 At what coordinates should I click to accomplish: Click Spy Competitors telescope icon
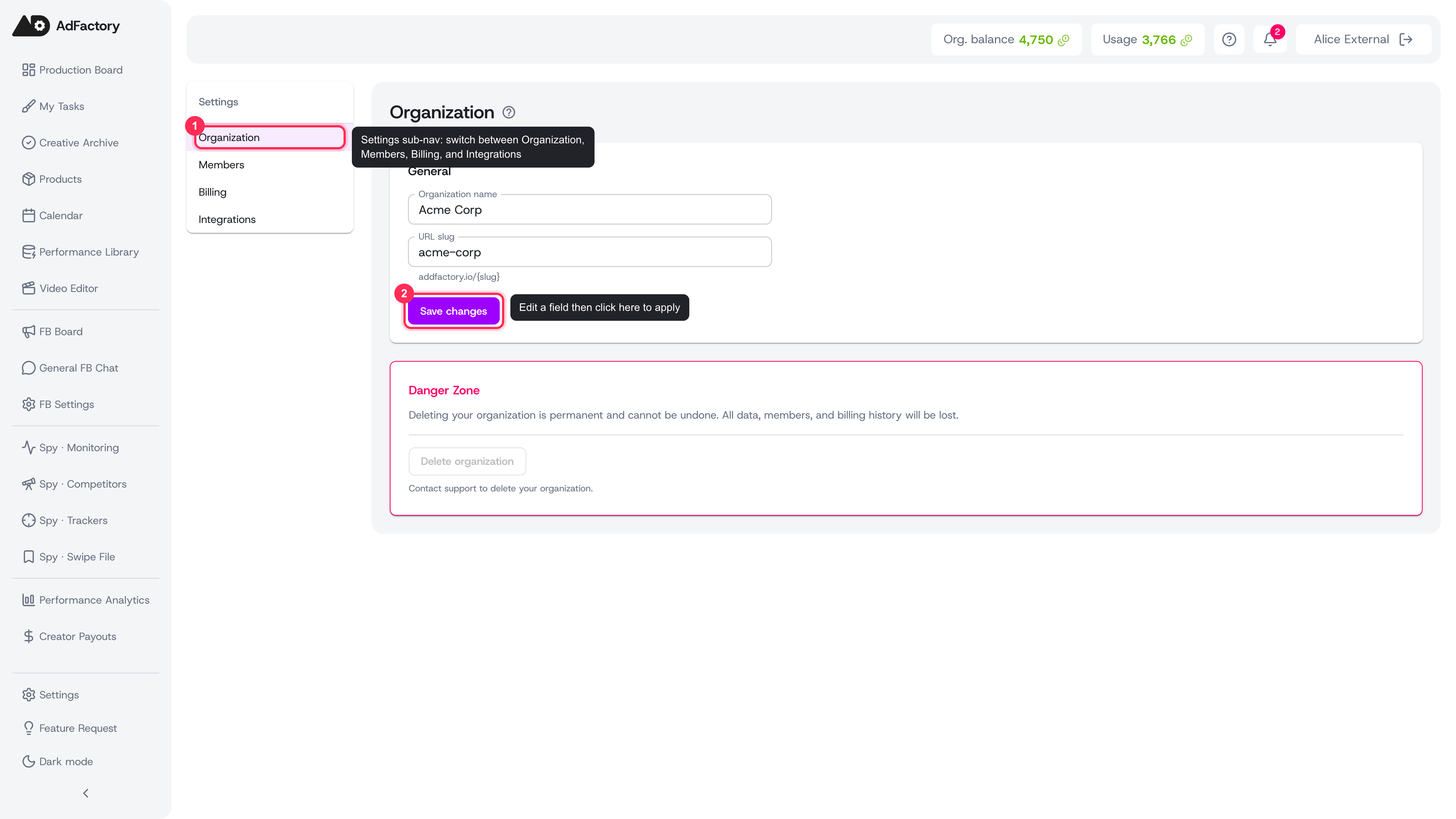(x=28, y=484)
